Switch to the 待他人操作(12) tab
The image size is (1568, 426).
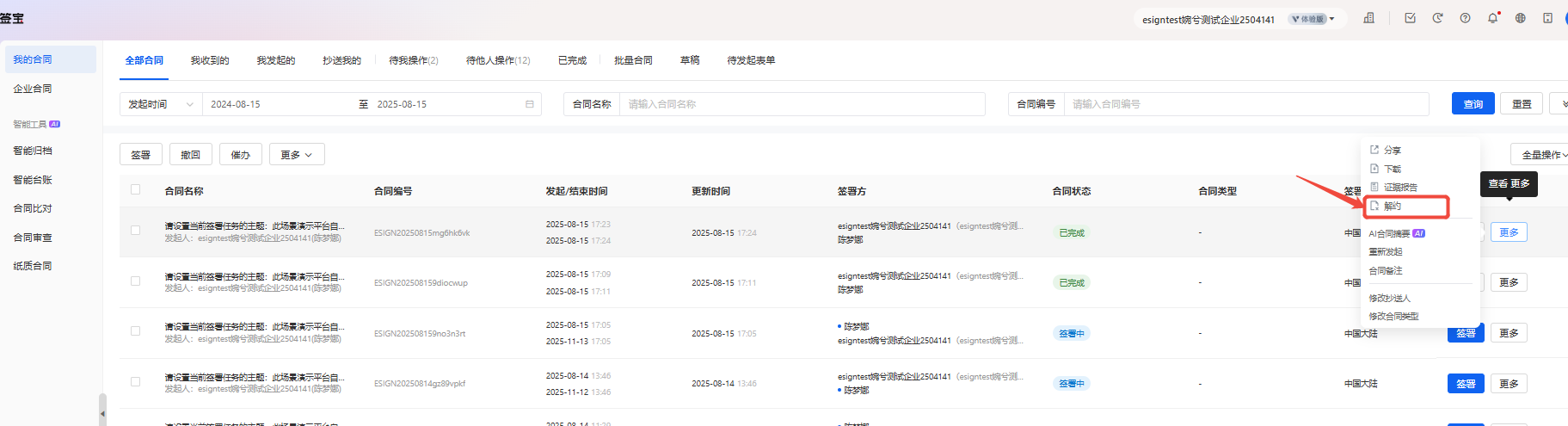point(498,60)
